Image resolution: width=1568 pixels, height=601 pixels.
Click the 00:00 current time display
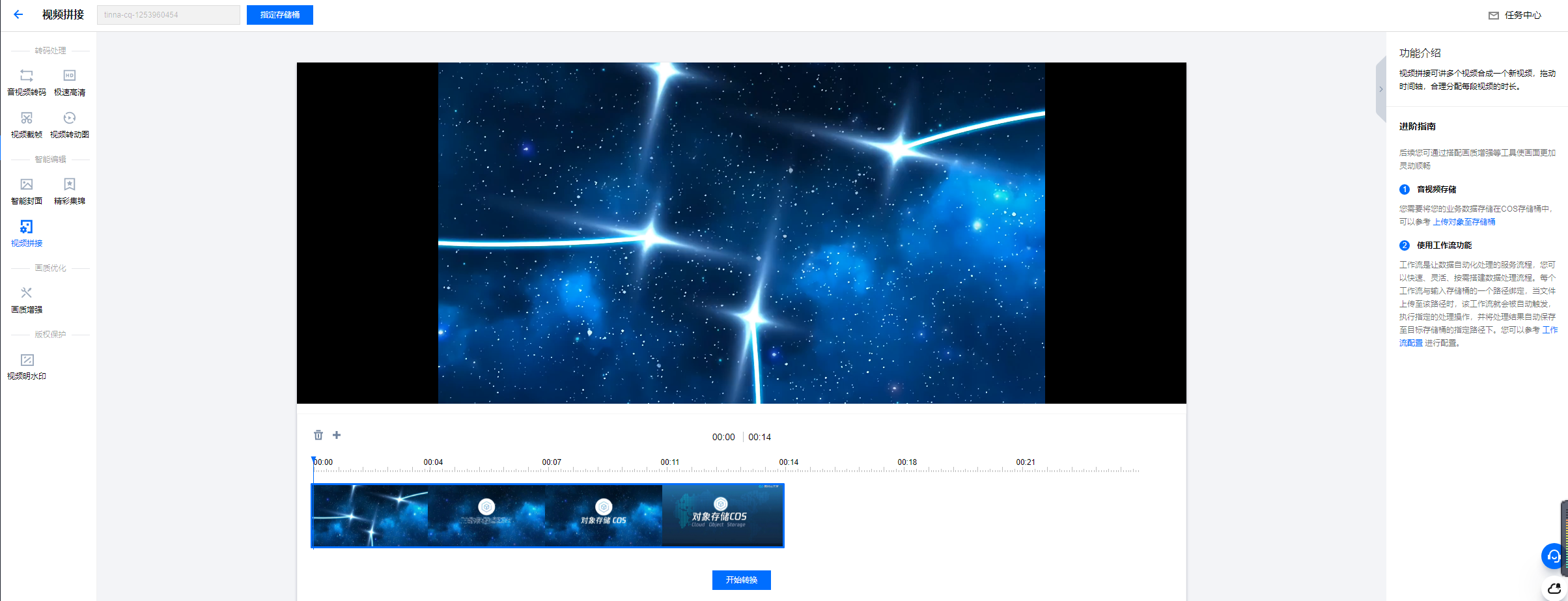723,437
